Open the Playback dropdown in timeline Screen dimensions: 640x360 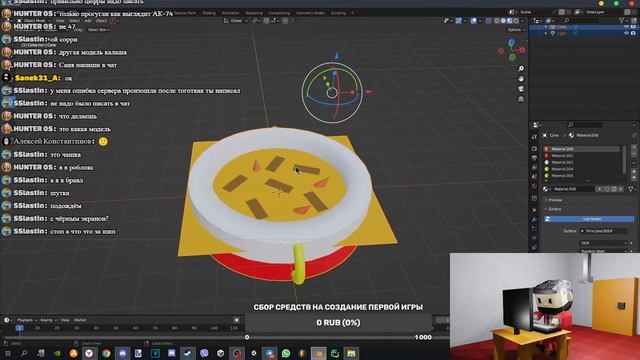click(27, 320)
